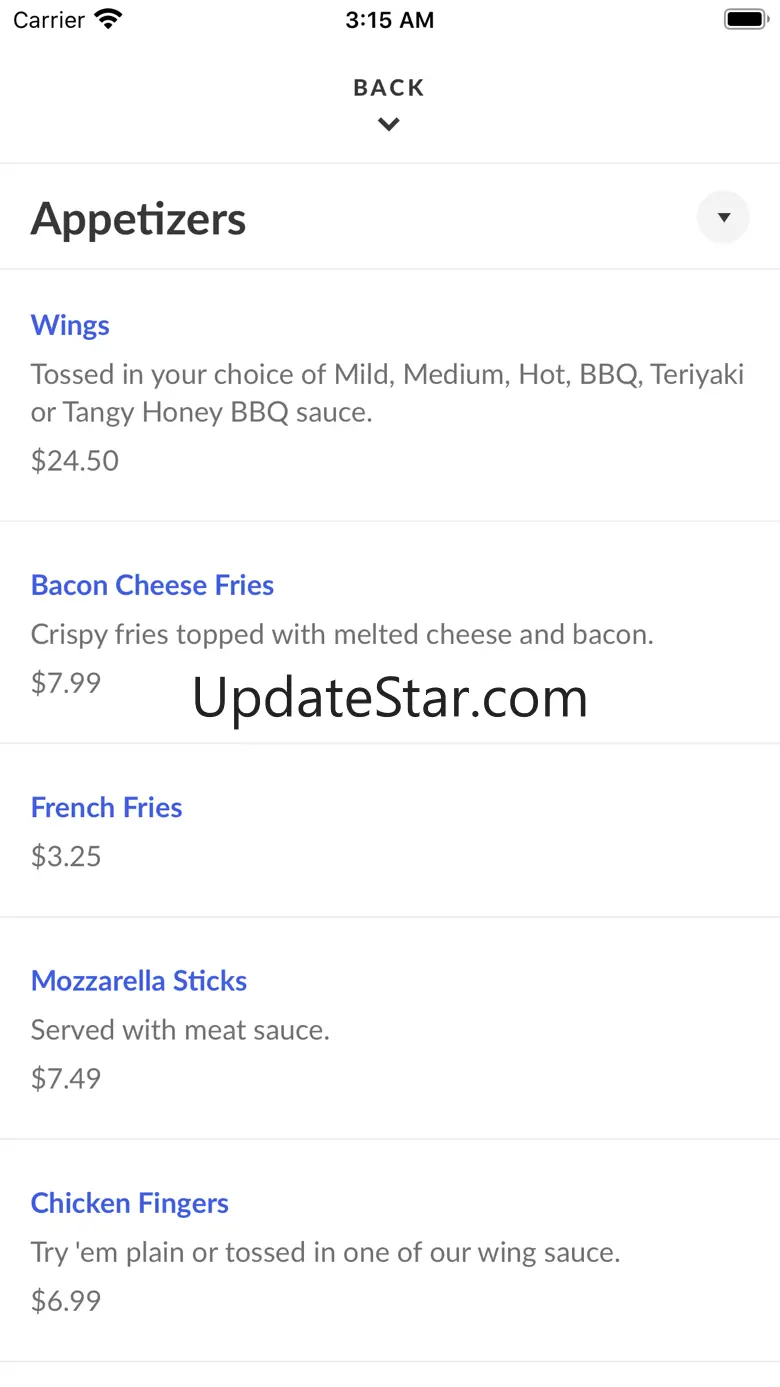
Task: Choose French Fries from the menu
Action: 107,807
